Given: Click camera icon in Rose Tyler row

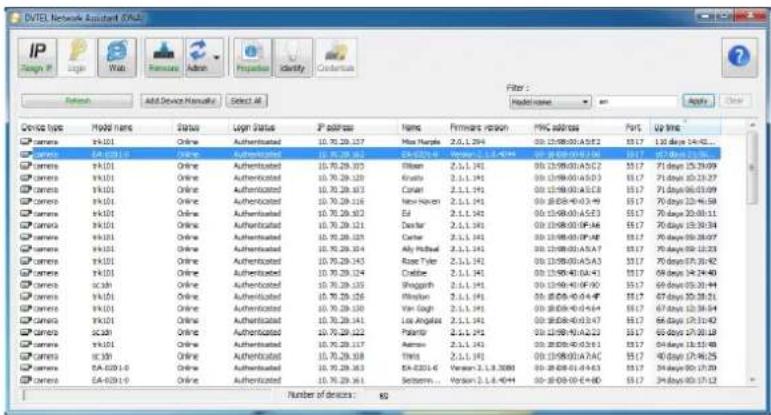Looking at the screenshot, I should pos(26,261).
